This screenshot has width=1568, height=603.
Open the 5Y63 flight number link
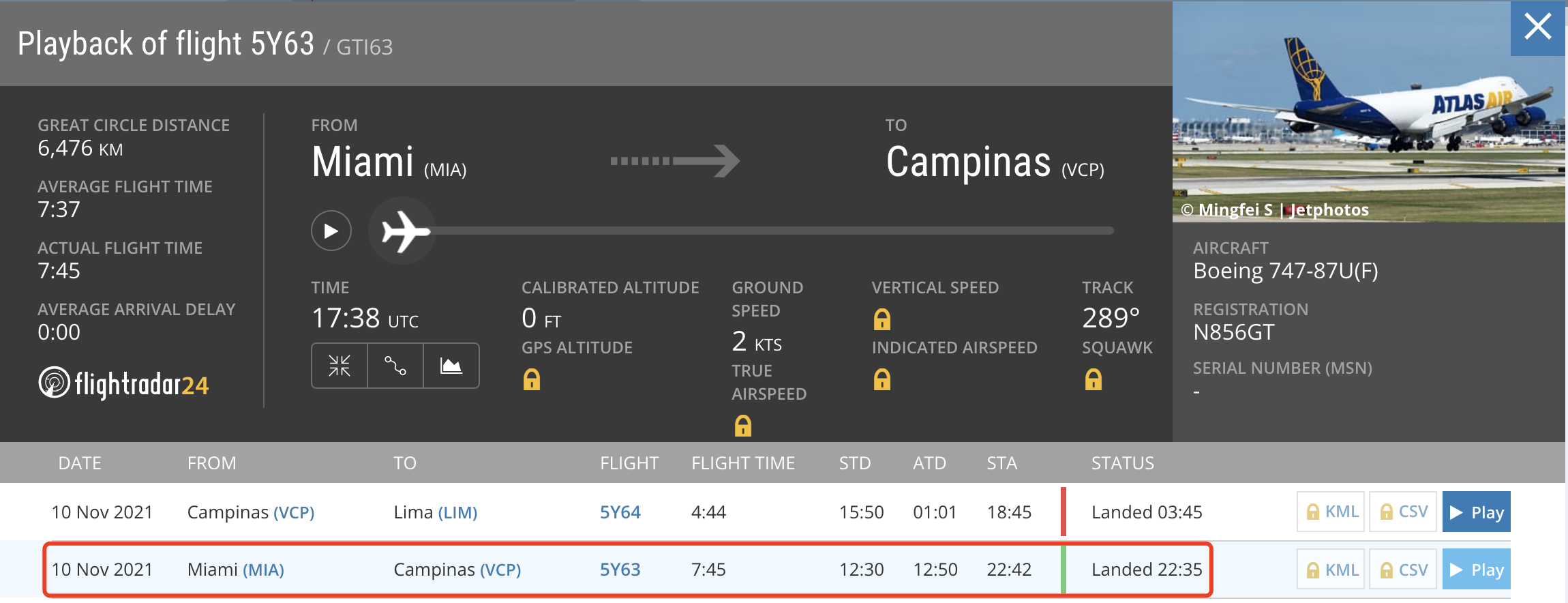click(620, 570)
